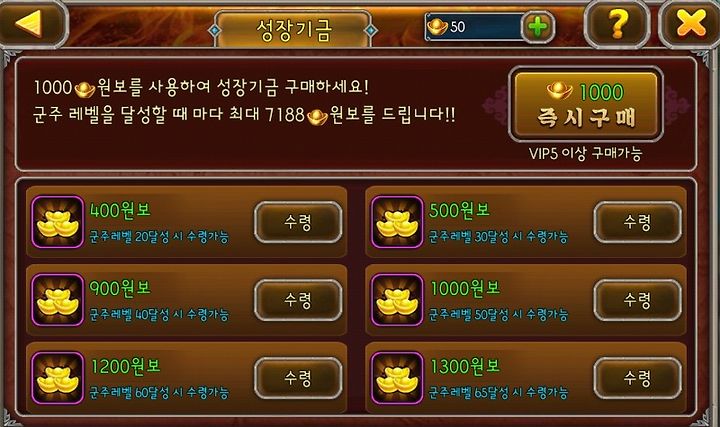Claim the 900원보 reward with 수령
Screen dimensions: 720x427
pyautogui.click(x=298, y=300)
